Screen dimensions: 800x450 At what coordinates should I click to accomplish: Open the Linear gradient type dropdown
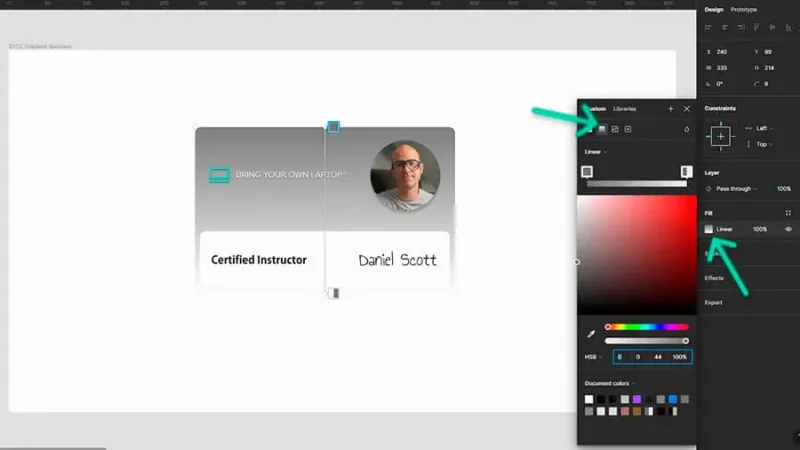596,152
